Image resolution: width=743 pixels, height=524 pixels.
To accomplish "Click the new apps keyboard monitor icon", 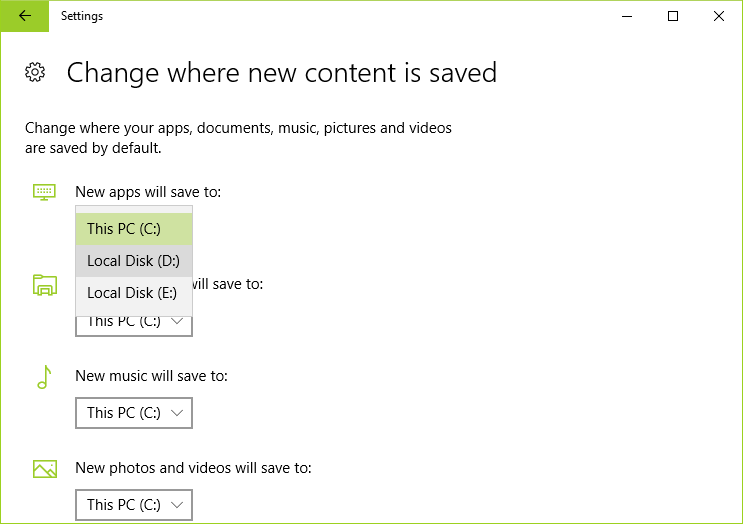I will point(45,192).
